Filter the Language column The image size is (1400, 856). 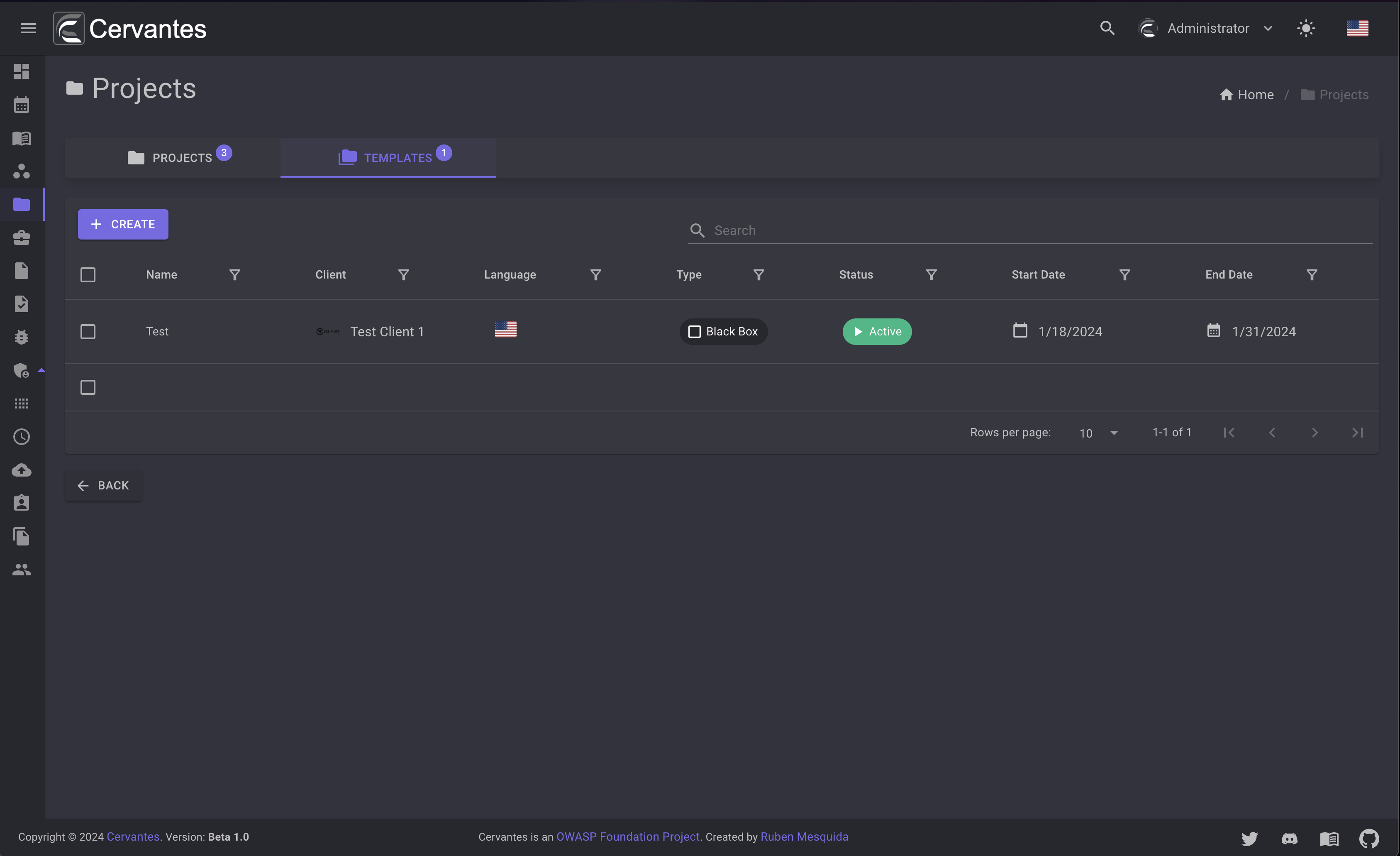pyautogui.click(x=595, y=275)
